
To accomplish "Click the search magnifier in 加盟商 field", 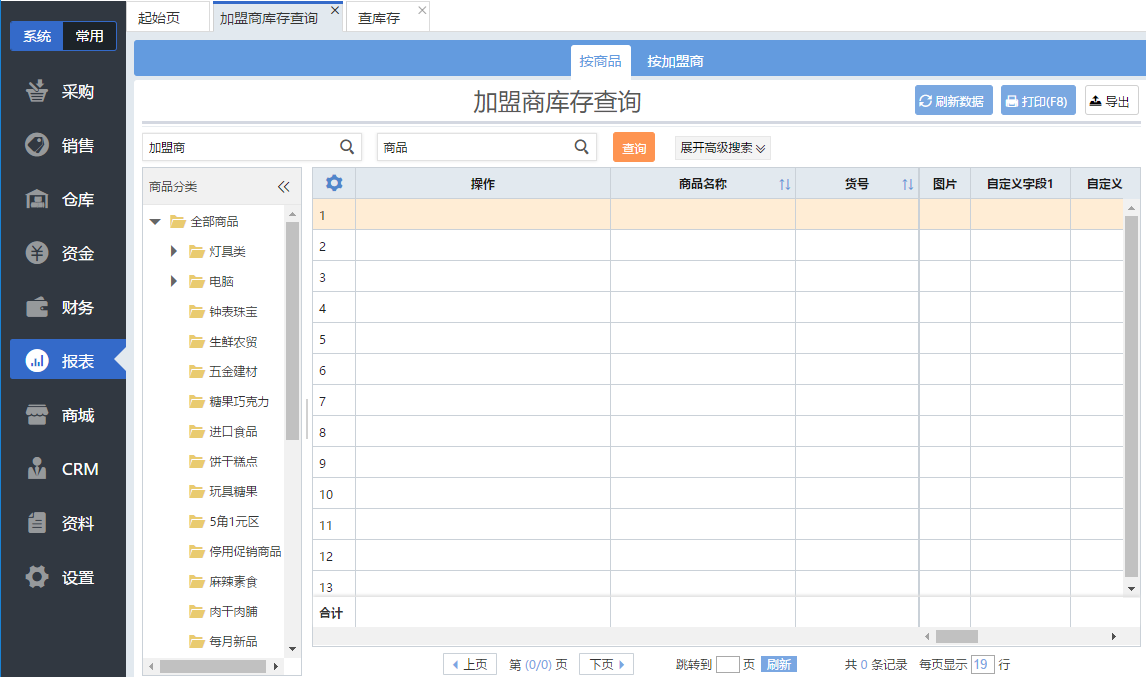I will pos(347,147).
